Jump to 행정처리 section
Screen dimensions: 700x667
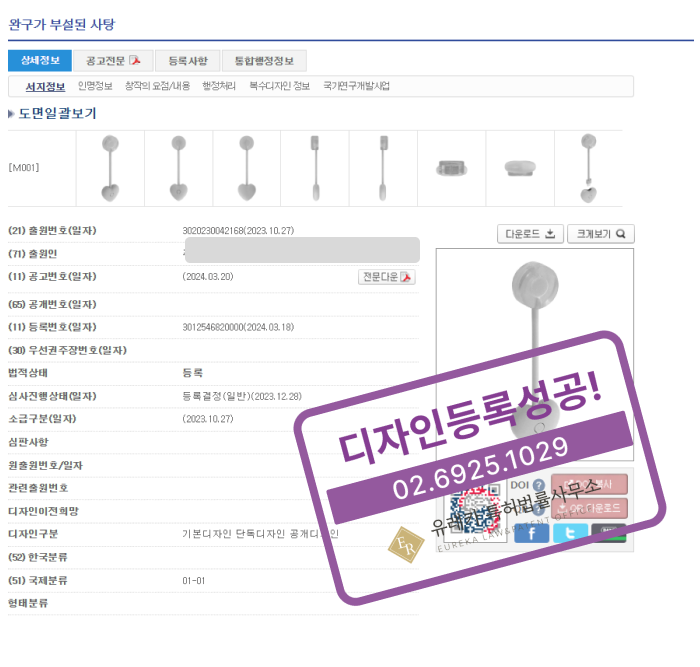pyautogui.click(x=219, y=86)
